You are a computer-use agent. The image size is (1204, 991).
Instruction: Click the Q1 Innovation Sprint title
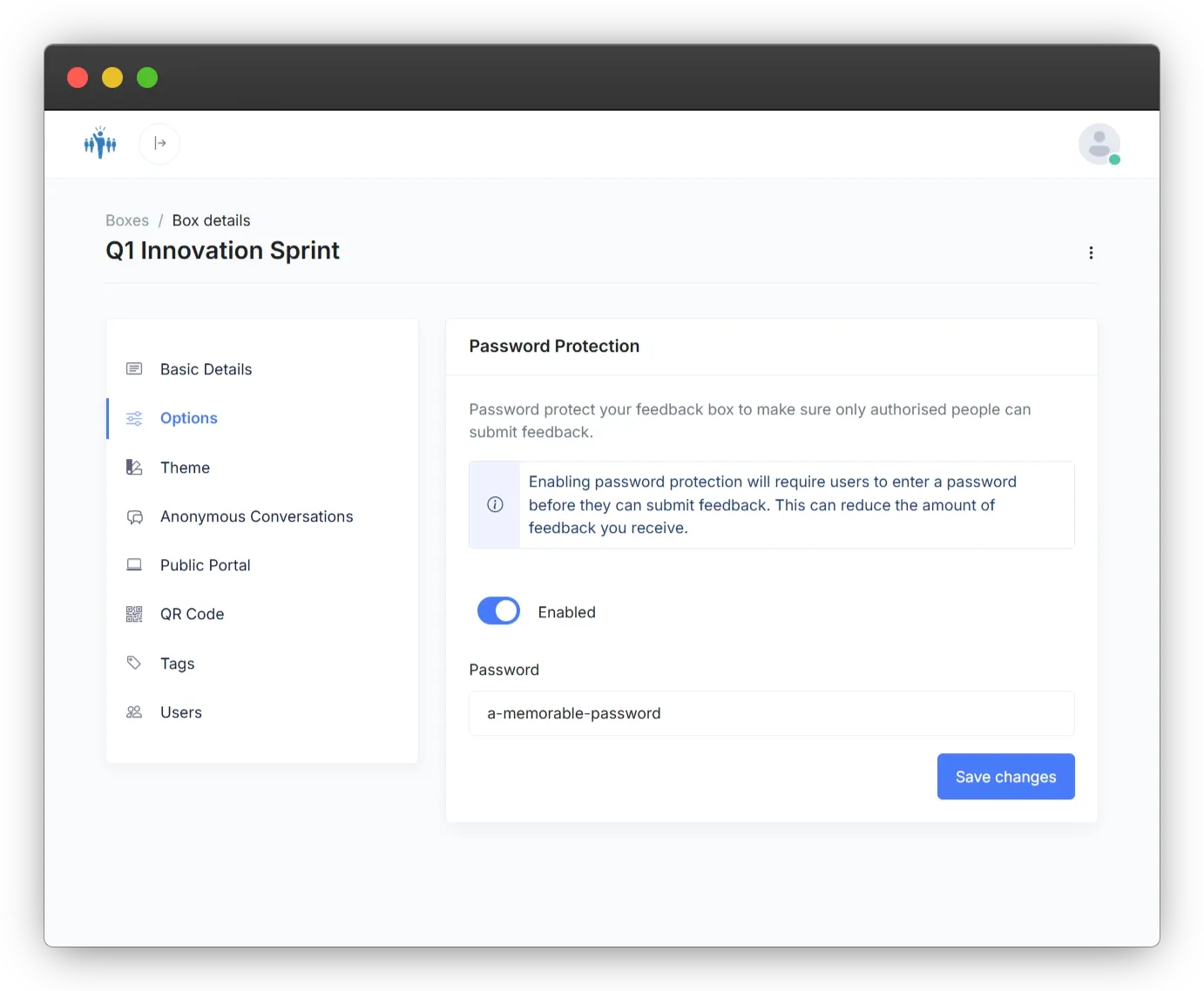(222, 251)
